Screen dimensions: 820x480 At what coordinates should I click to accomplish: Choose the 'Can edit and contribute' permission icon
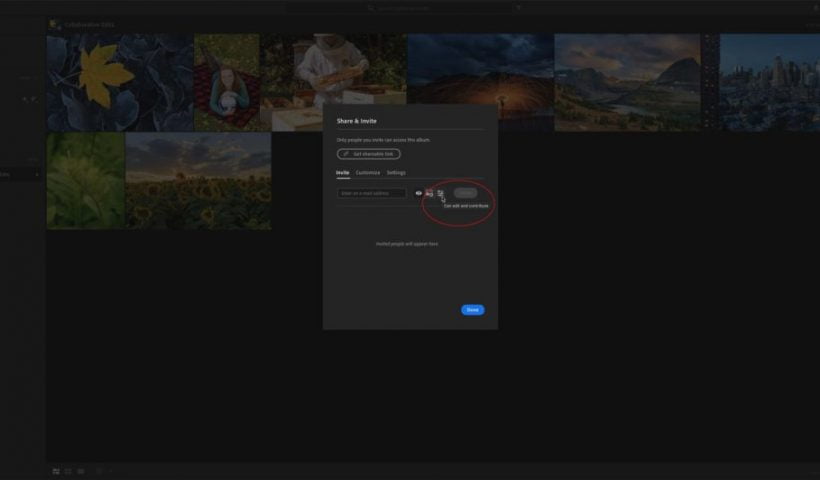pos(440,193)
